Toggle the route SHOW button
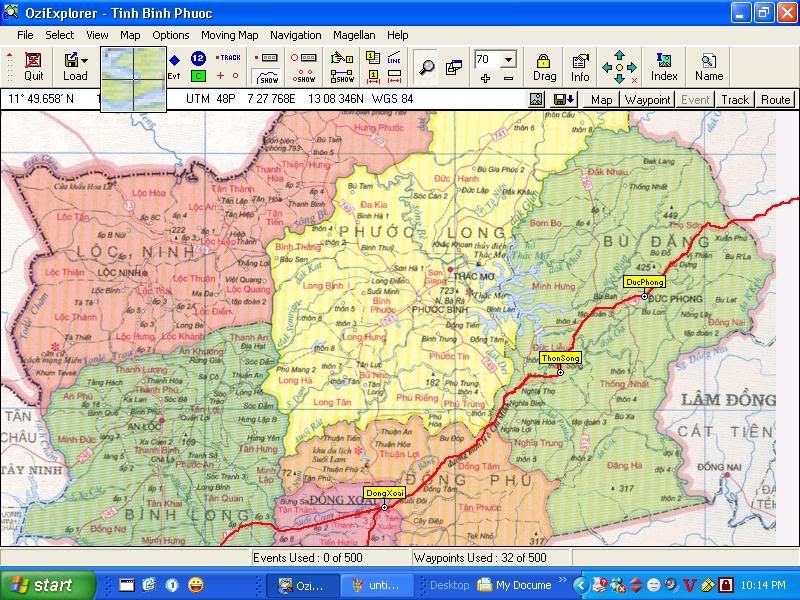 click(342, 77)
